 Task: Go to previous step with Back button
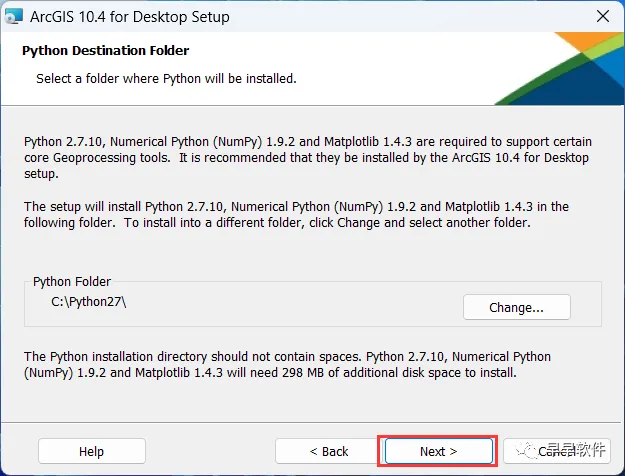(328, 451)
